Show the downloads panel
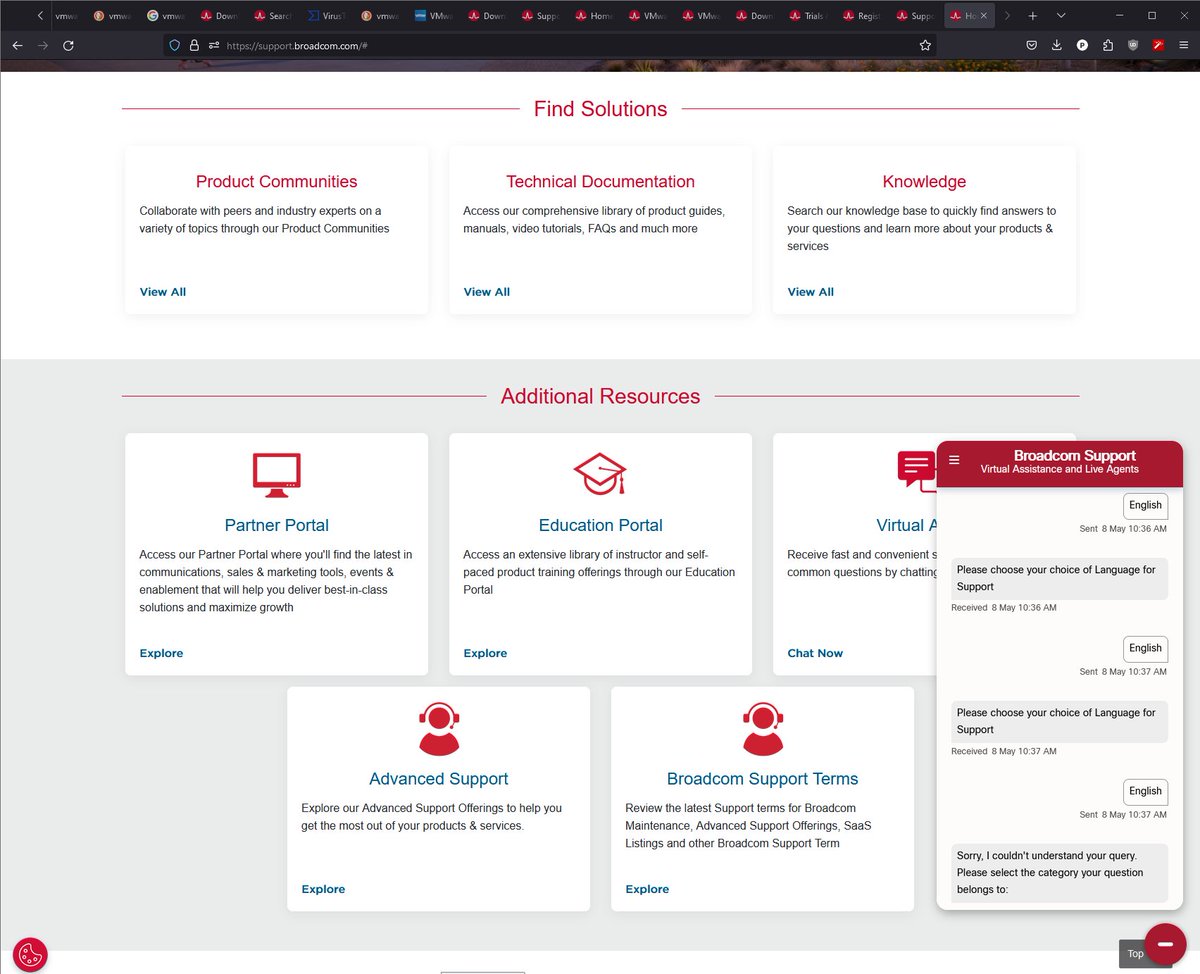The height and width of the screenshot is (974, 1200). click(1057, 45)
